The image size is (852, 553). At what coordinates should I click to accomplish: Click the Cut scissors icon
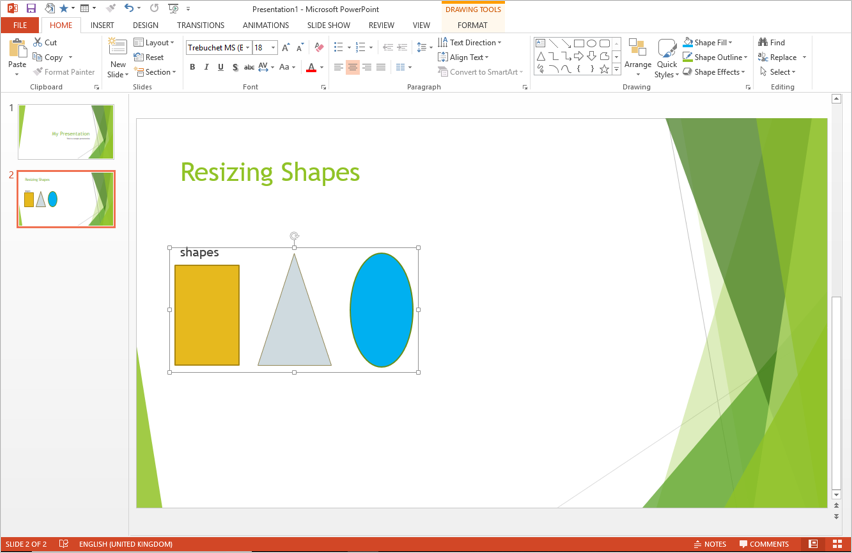click(x=38, y=43)
